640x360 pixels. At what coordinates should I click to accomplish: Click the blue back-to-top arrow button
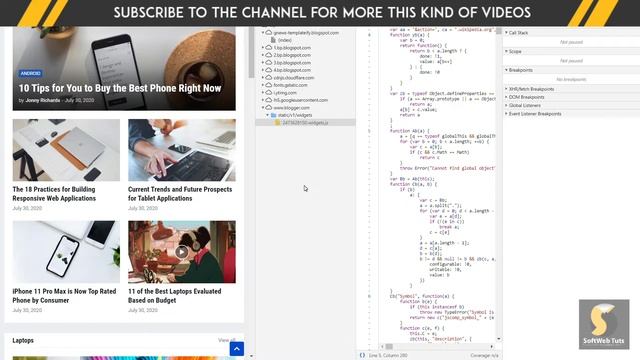[237, 349]
